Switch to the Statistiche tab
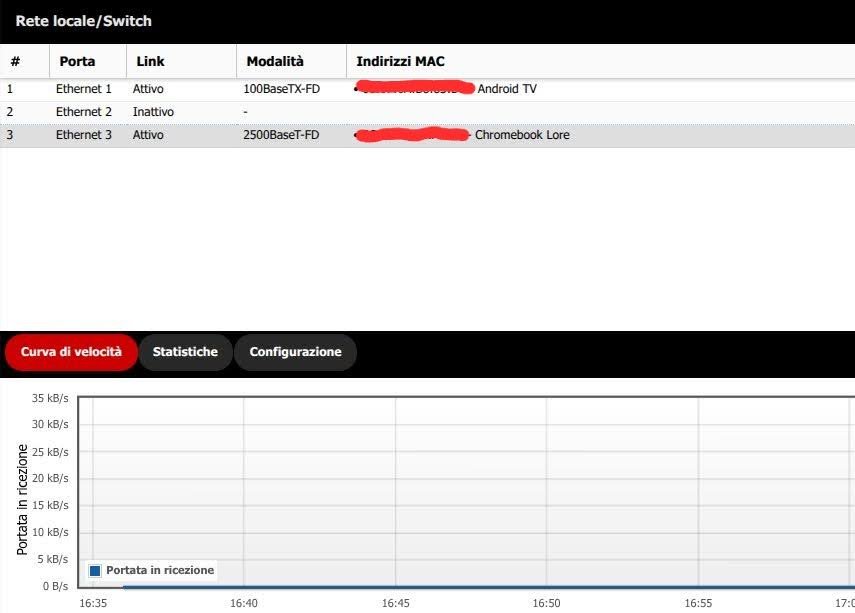 pyautogui.click(x=185, y=352)
